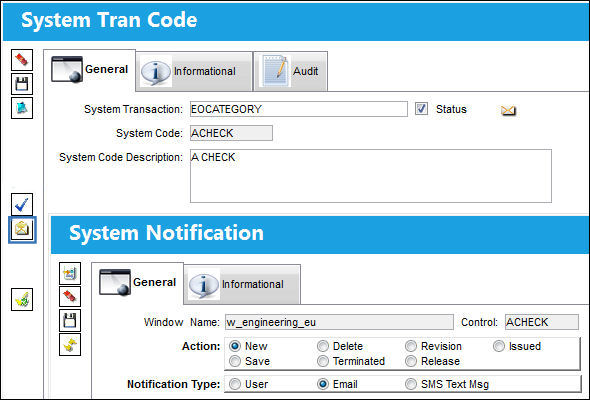This screenshot has width=590, height=400.
Task: Click the "System Code Description:" label
Action: click(x=121, y=157)
